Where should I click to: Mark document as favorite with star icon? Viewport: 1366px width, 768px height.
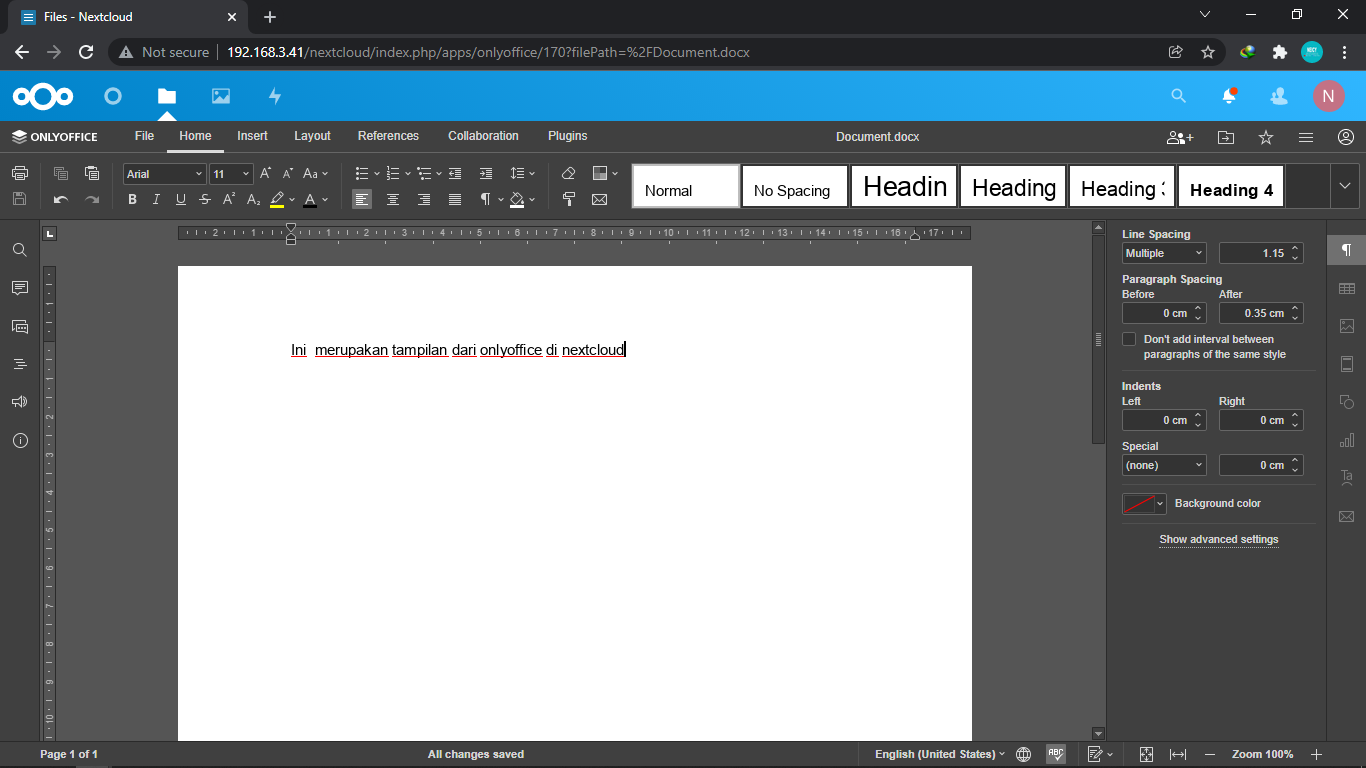click(1266, 137)
